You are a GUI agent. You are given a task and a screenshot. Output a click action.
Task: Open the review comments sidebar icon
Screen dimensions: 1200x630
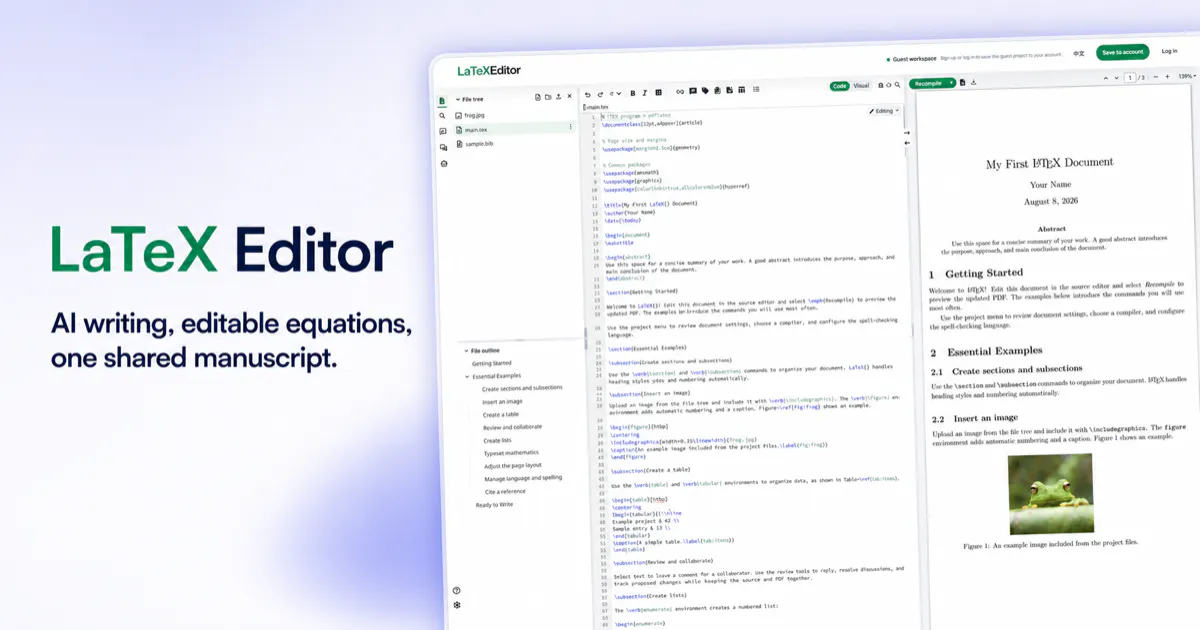click(x=442, y=131)
